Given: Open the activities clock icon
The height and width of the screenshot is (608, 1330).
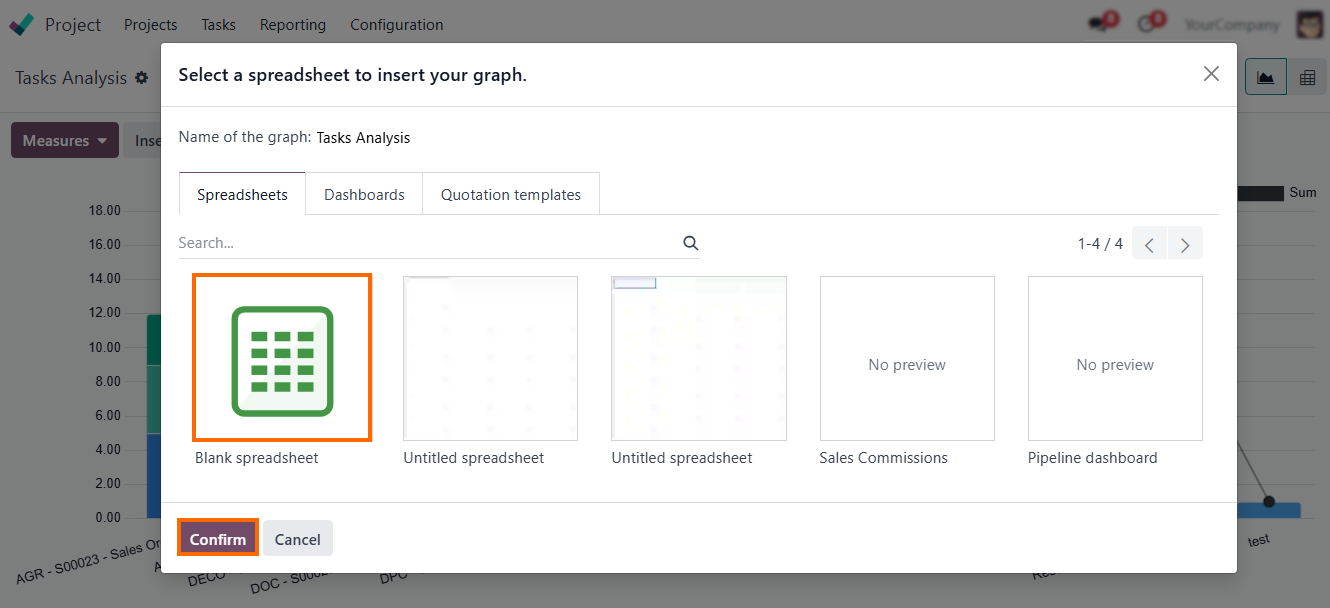Looking at the screenshot, I should click(x=1148, y=24).
